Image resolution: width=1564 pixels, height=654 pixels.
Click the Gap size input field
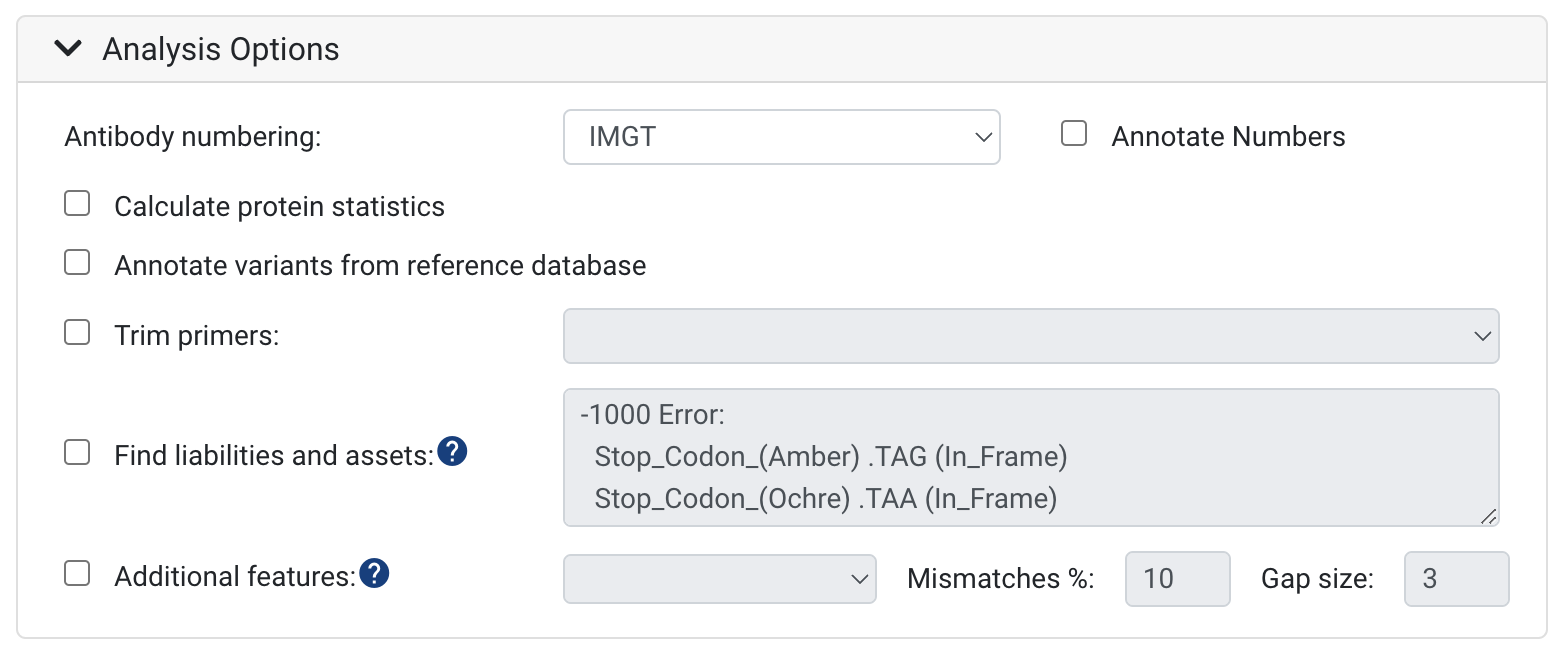click(1456, 579)
